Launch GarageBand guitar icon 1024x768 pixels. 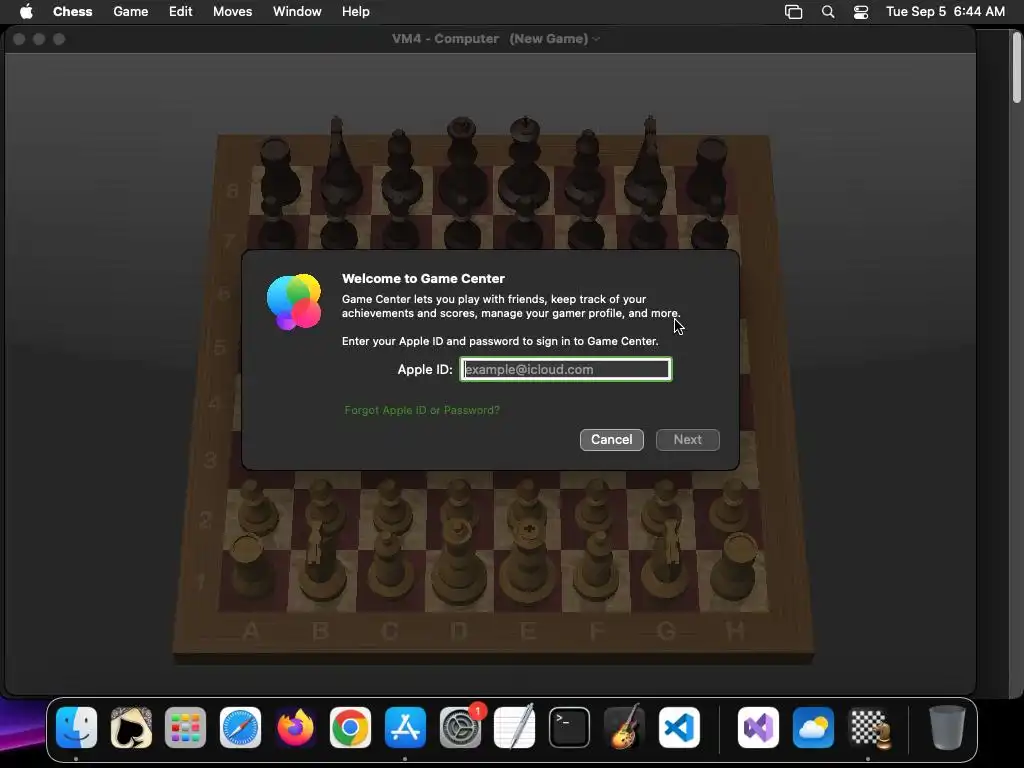pos(624,728)
